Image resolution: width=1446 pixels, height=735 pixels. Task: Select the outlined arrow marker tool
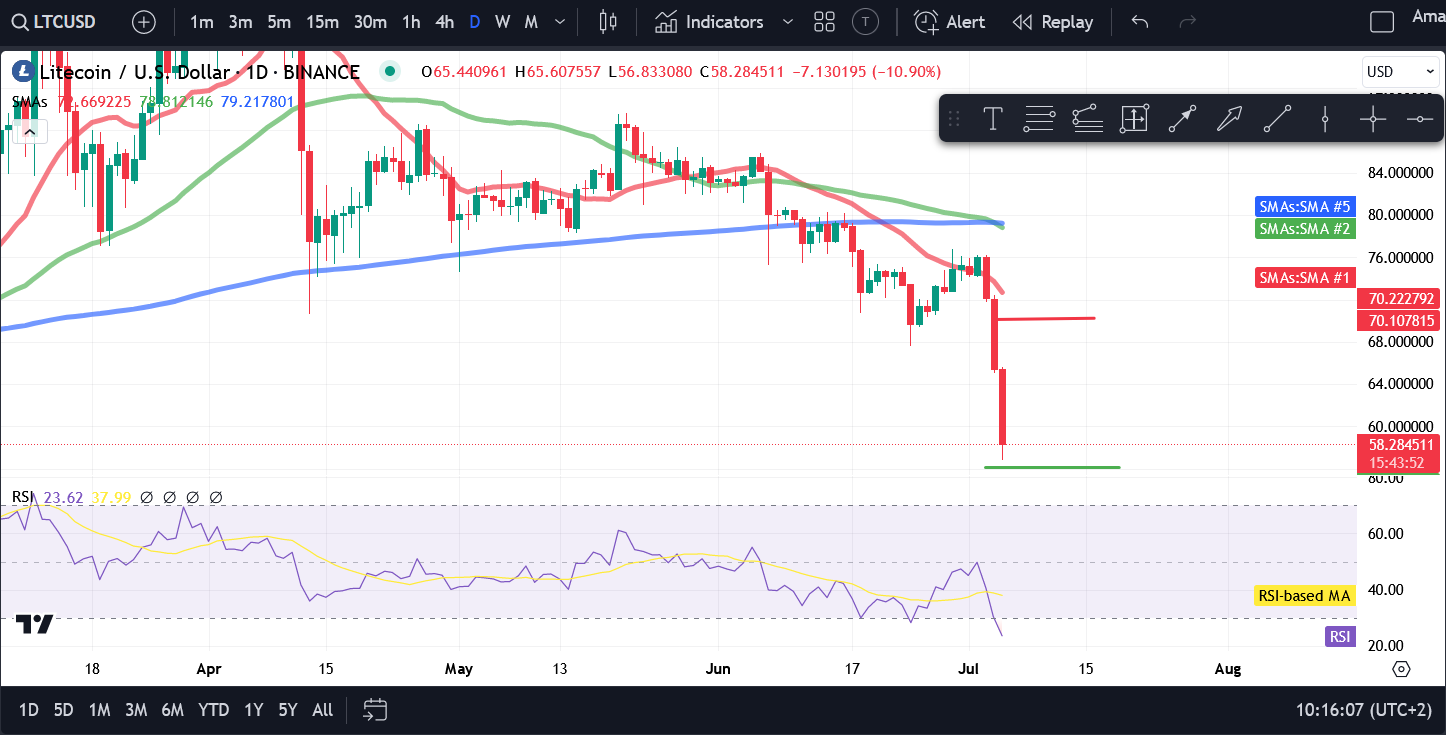pos(1229,119)
